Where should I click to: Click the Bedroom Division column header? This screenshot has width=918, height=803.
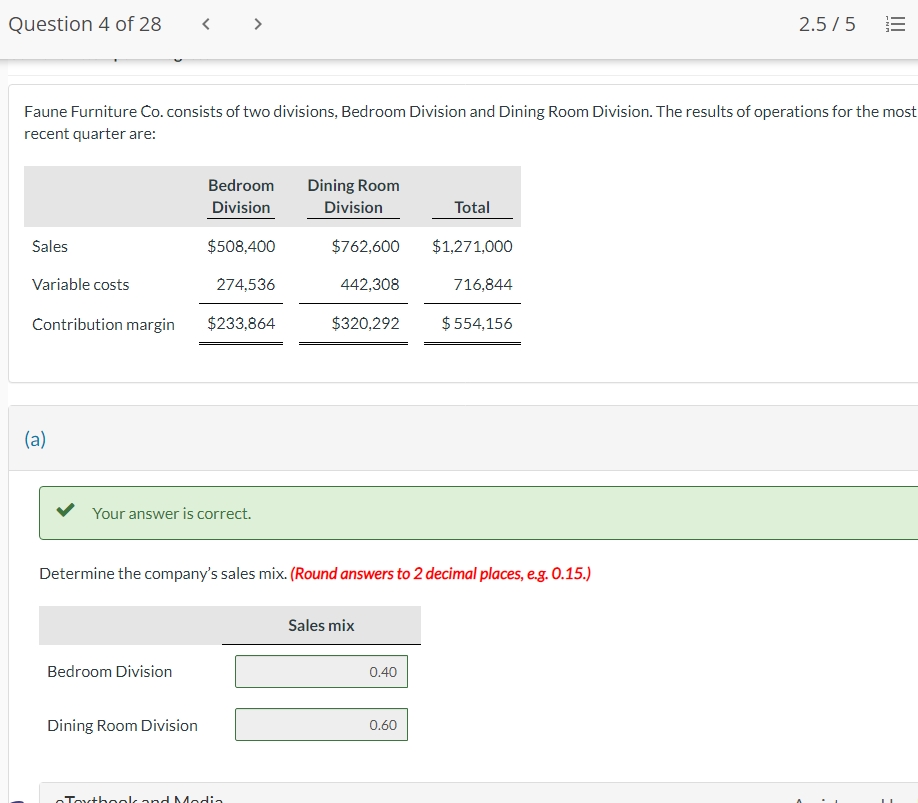click(241, 196)
